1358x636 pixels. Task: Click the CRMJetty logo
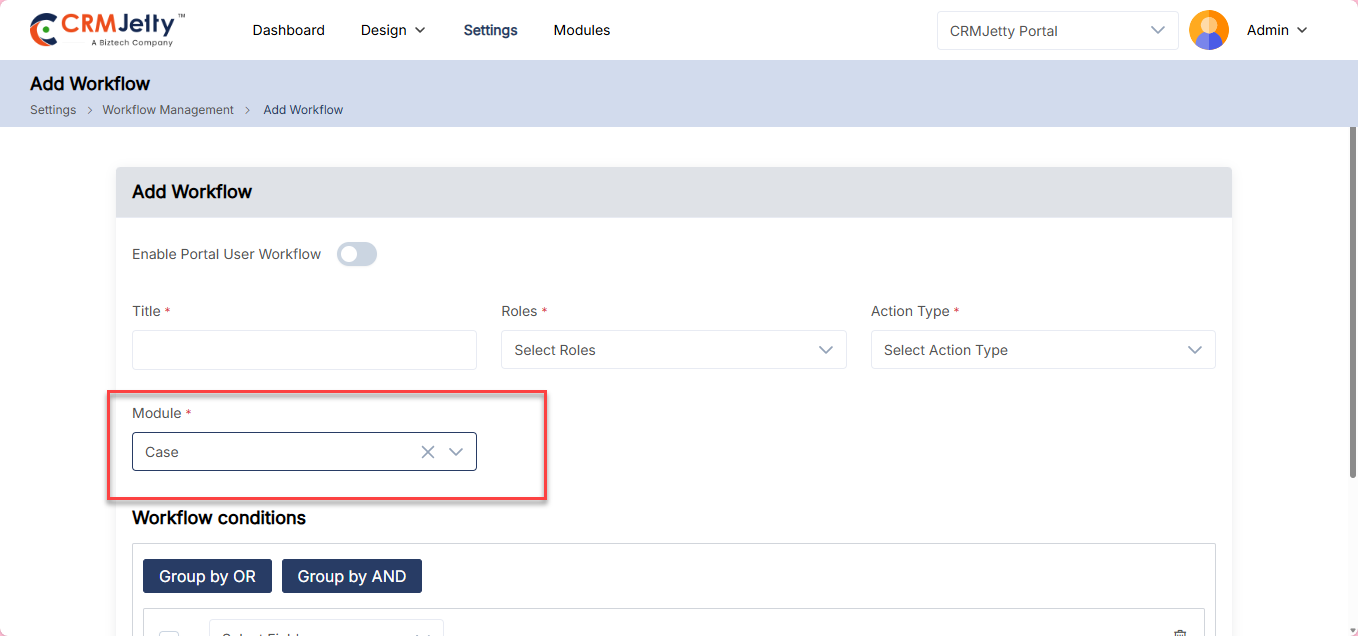click(x=108, y=30)
